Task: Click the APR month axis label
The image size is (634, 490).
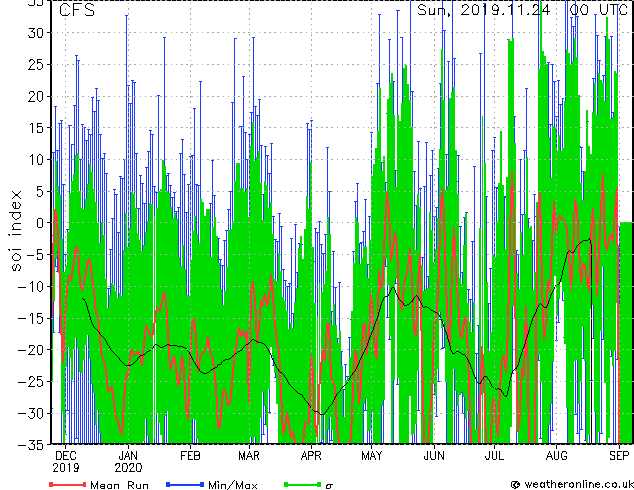Action: point(311,456)
